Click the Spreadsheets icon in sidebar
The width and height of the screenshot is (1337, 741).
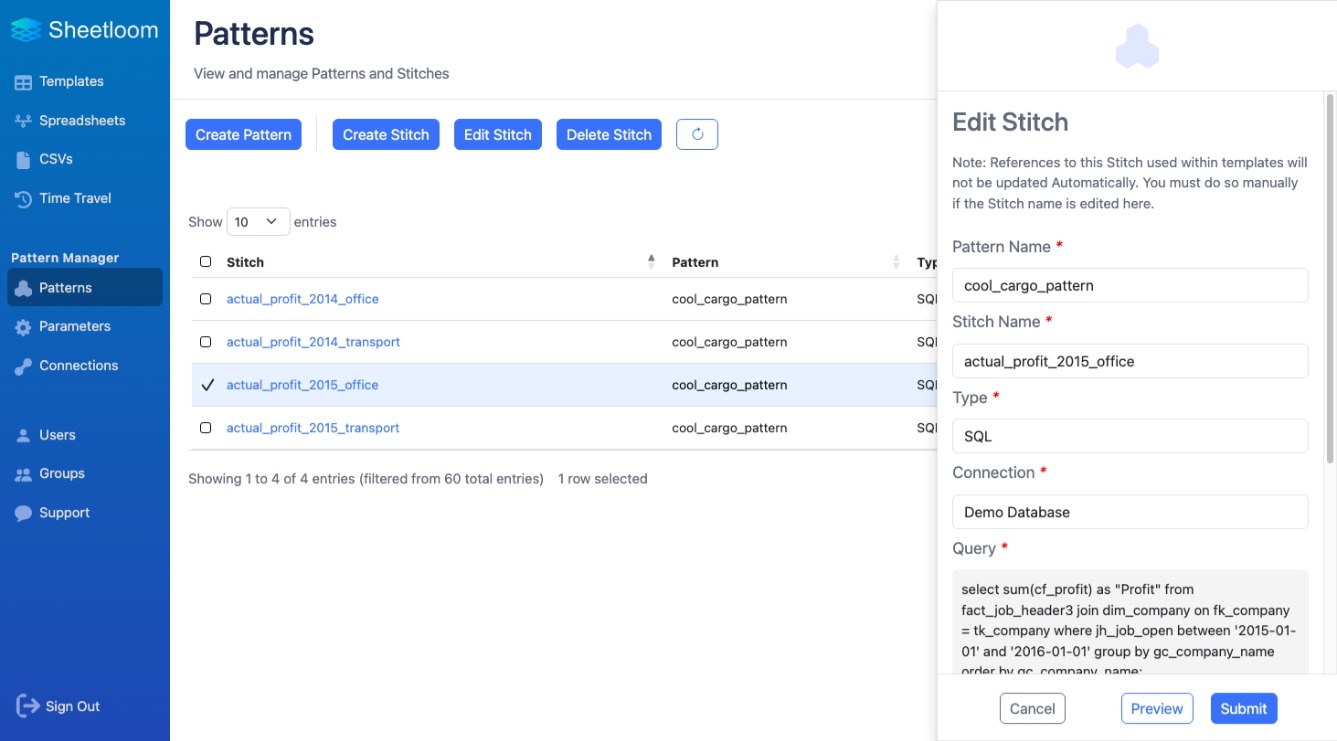(23, 121)
